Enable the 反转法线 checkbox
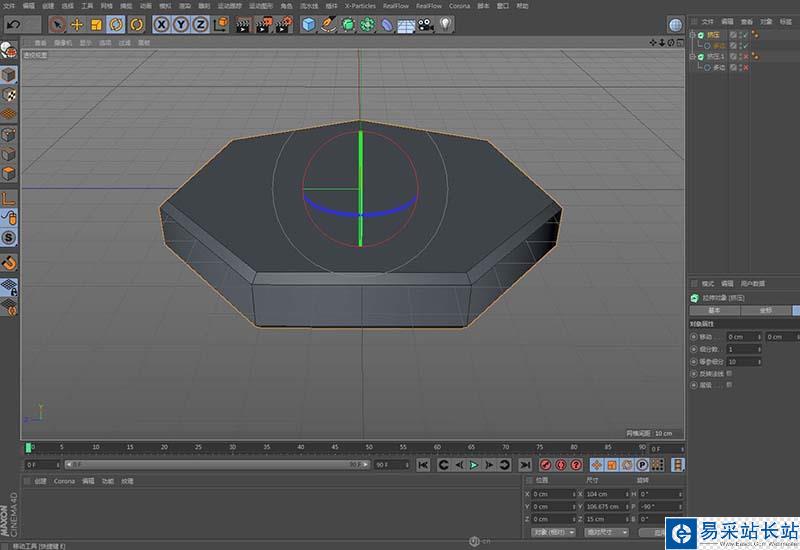This screenshot has height=550, width=800. 729,373
